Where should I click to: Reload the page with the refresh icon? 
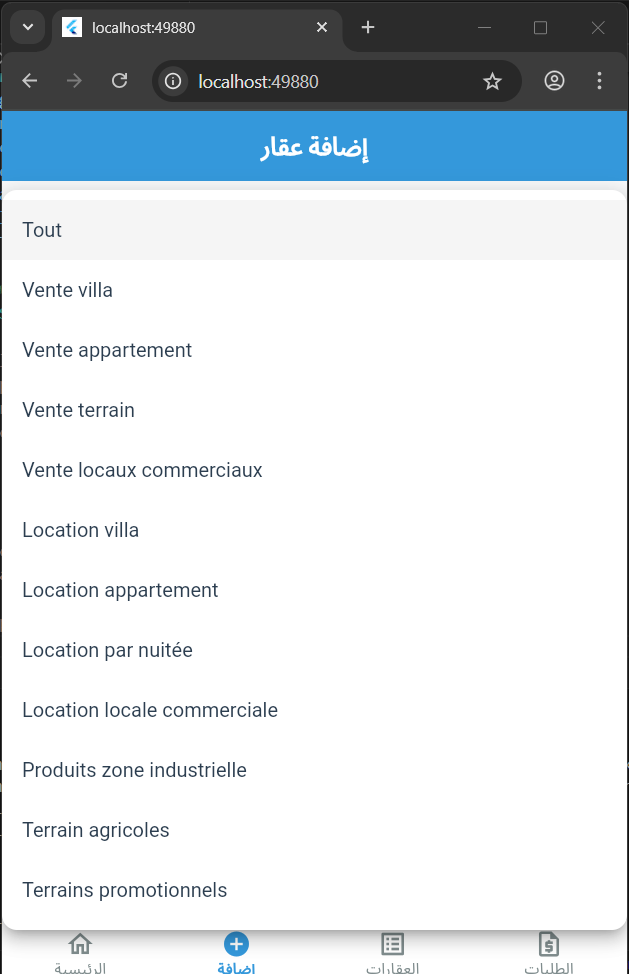119,81
